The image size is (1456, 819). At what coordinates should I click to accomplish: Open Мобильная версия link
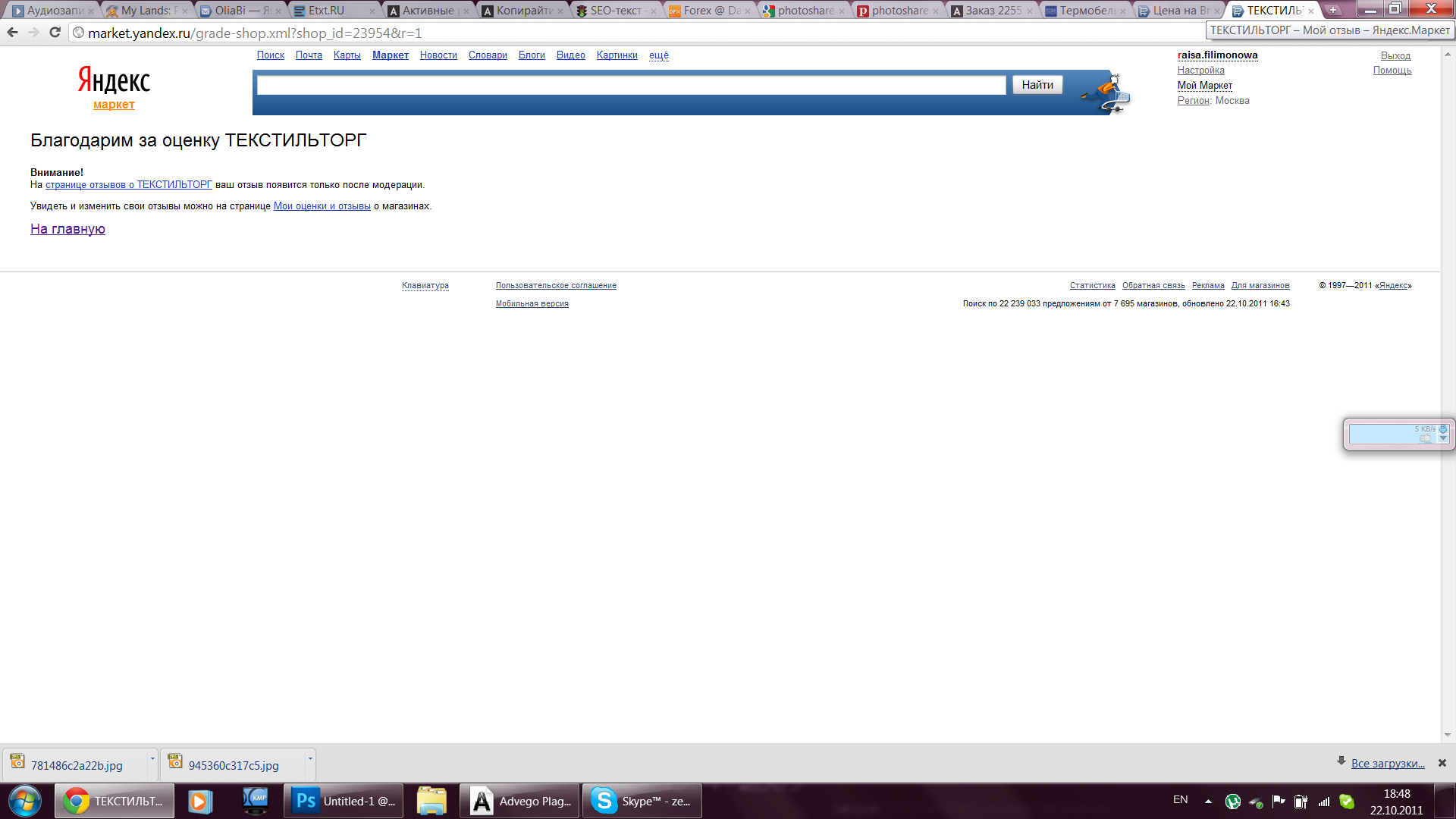[532, 304]
